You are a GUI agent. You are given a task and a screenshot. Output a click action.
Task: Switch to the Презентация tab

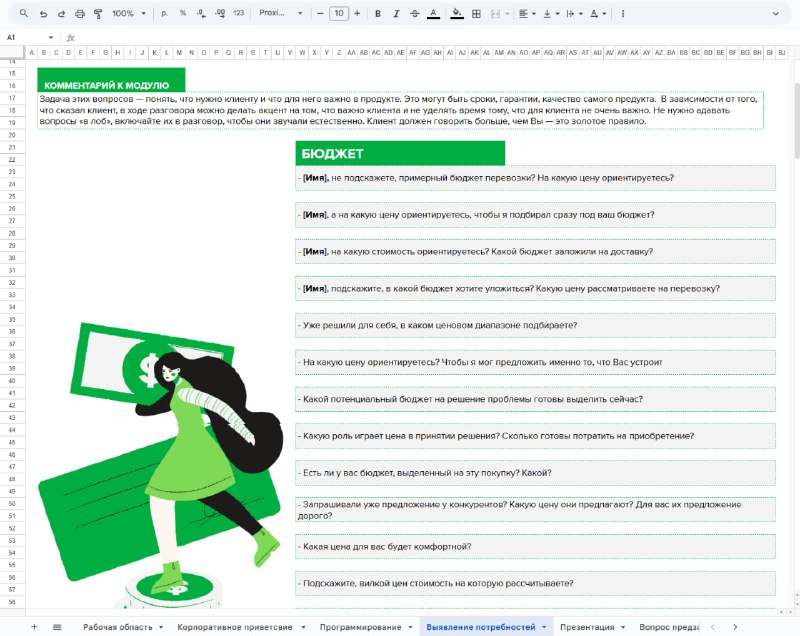pos(587,627)
